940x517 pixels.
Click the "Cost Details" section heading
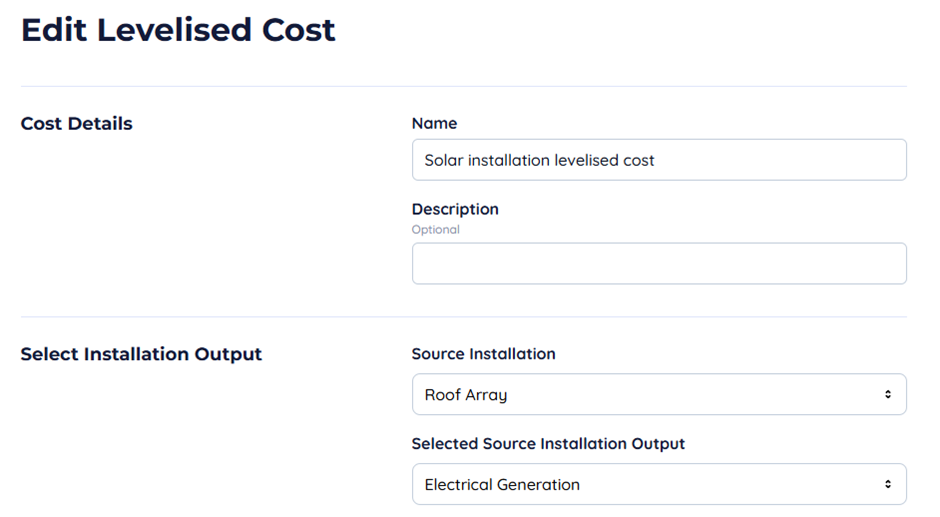(x=77, y=124)
